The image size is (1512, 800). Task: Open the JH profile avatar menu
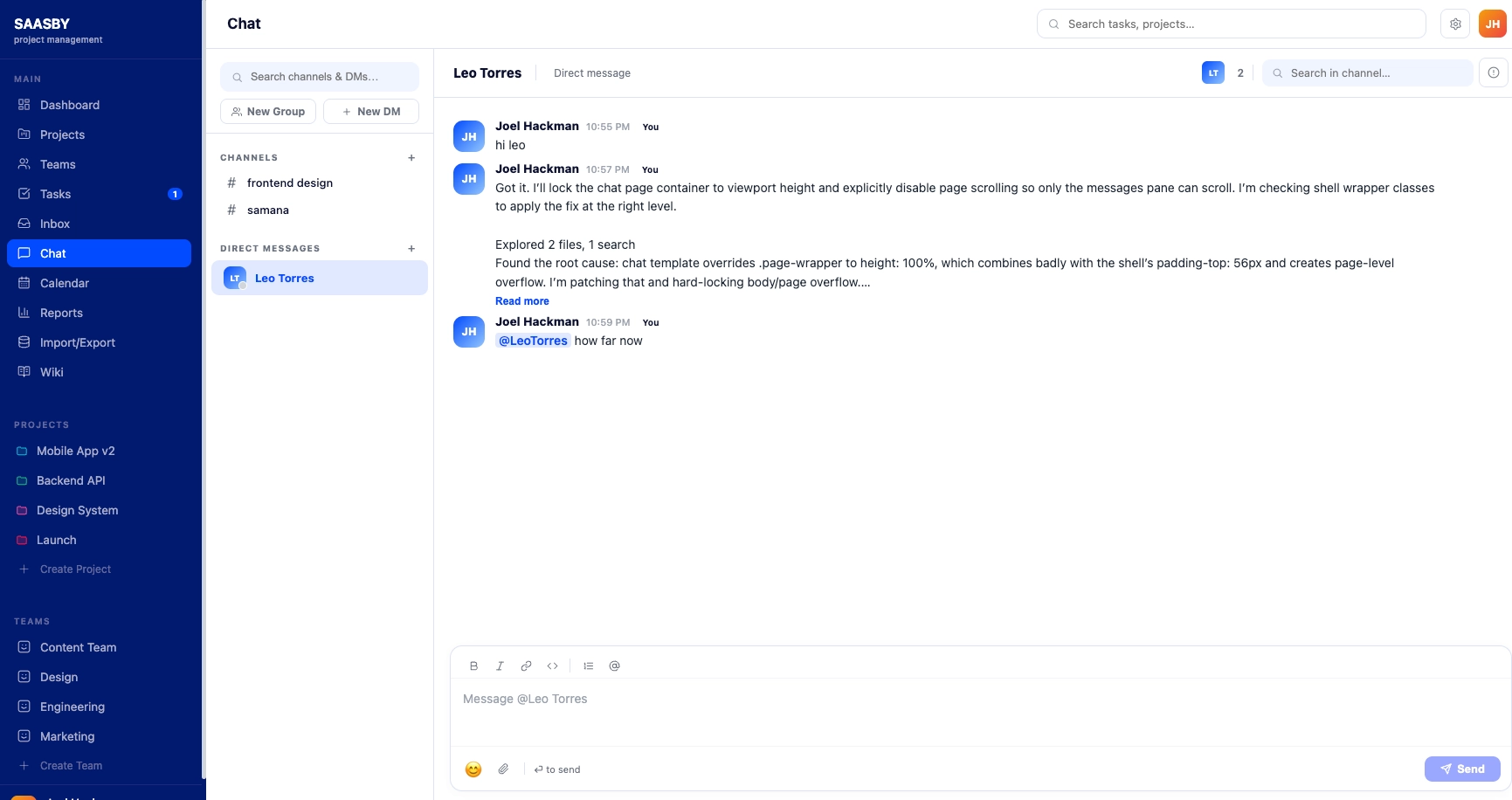[x=1492, y=24]
